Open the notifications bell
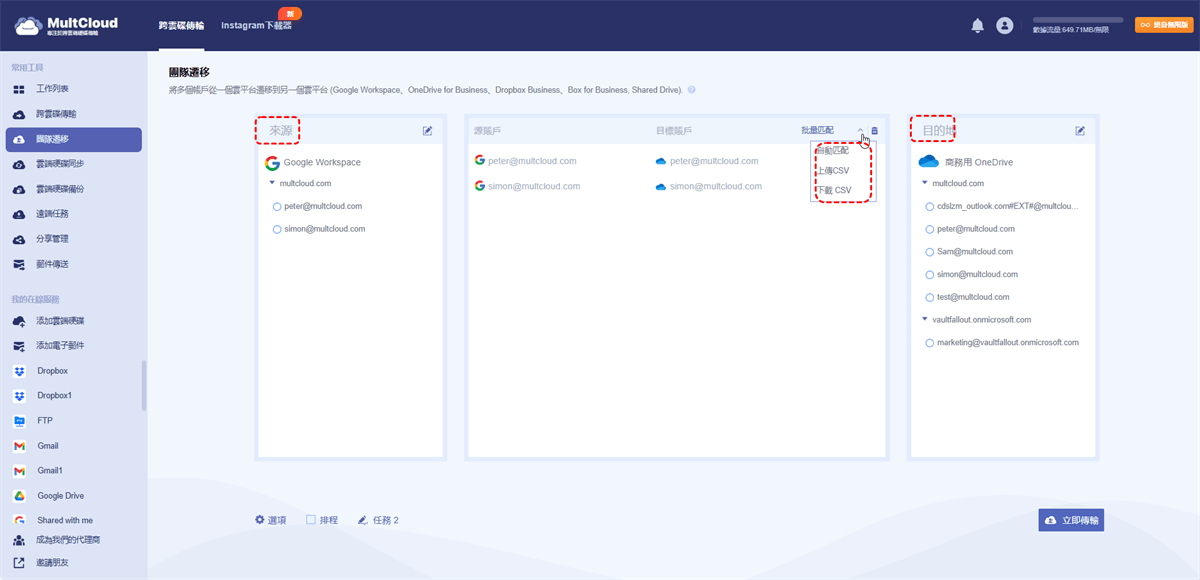The width and height of the screenshot is (1200, 580). pyautogui.click(x=978, y=26)
